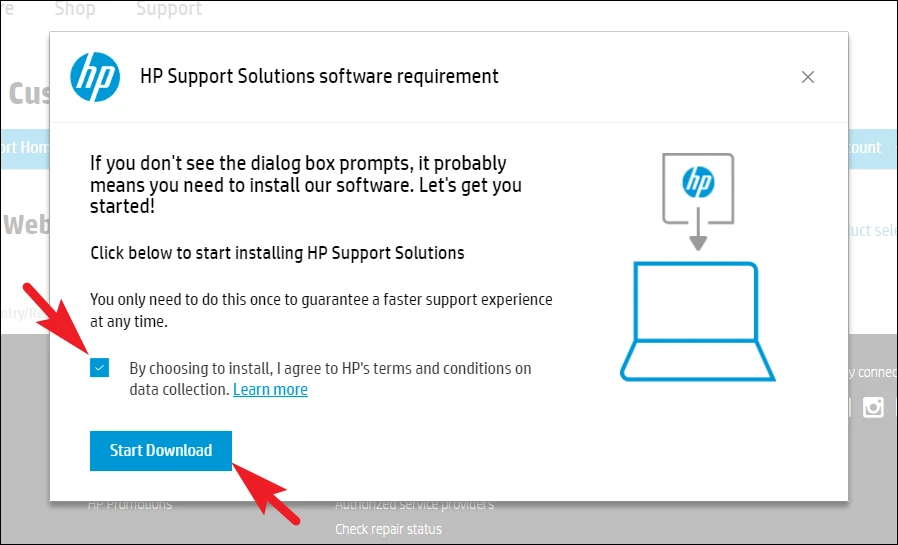Toggle the terms and conditions agreement checkbox

(99, 368)
